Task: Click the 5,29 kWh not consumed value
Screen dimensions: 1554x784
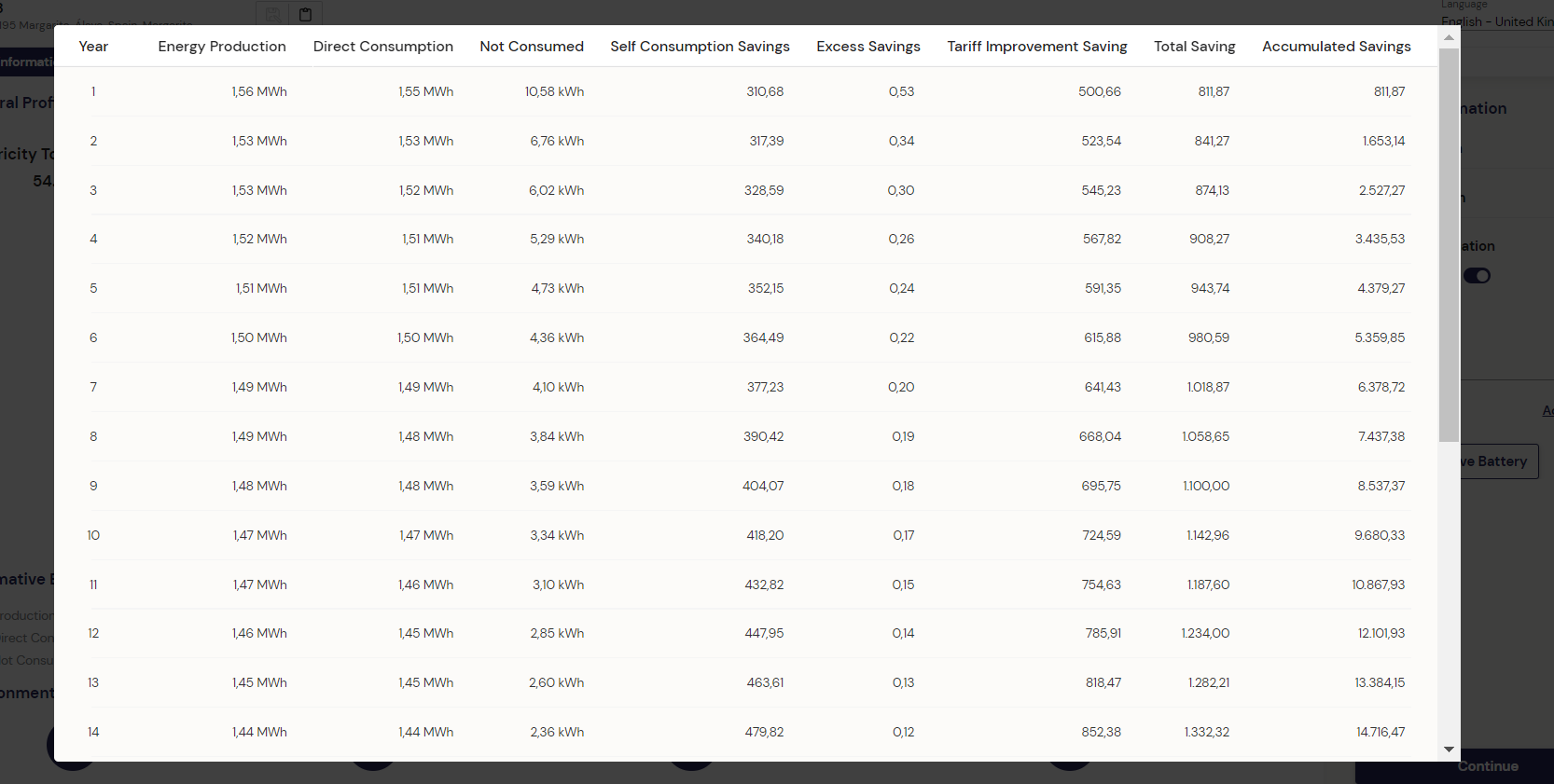Action: pos(557,239)
